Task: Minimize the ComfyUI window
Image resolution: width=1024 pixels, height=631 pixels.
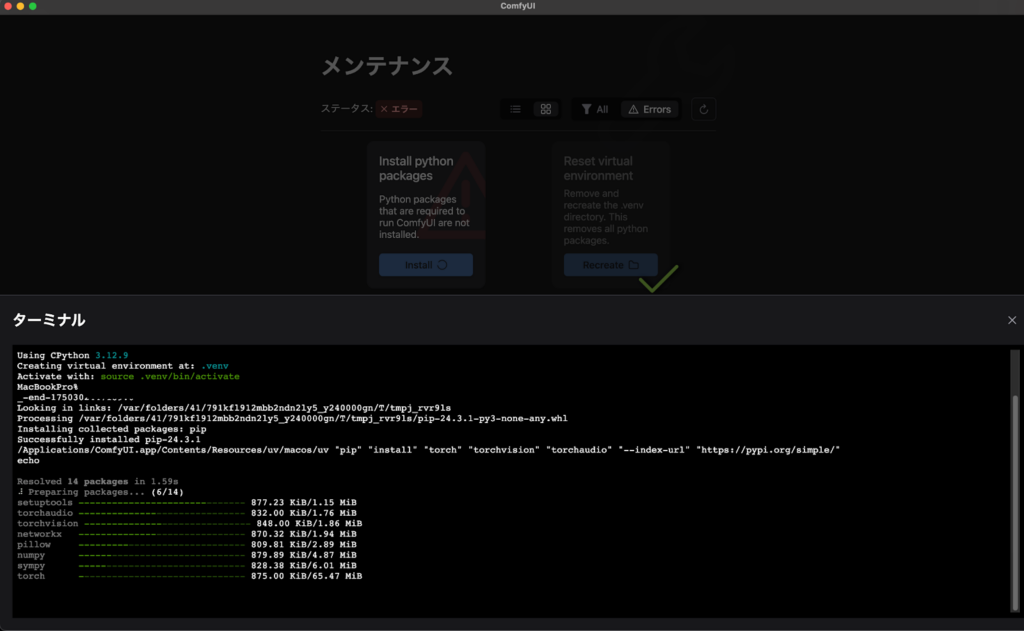Action: (x=20, y=6)
